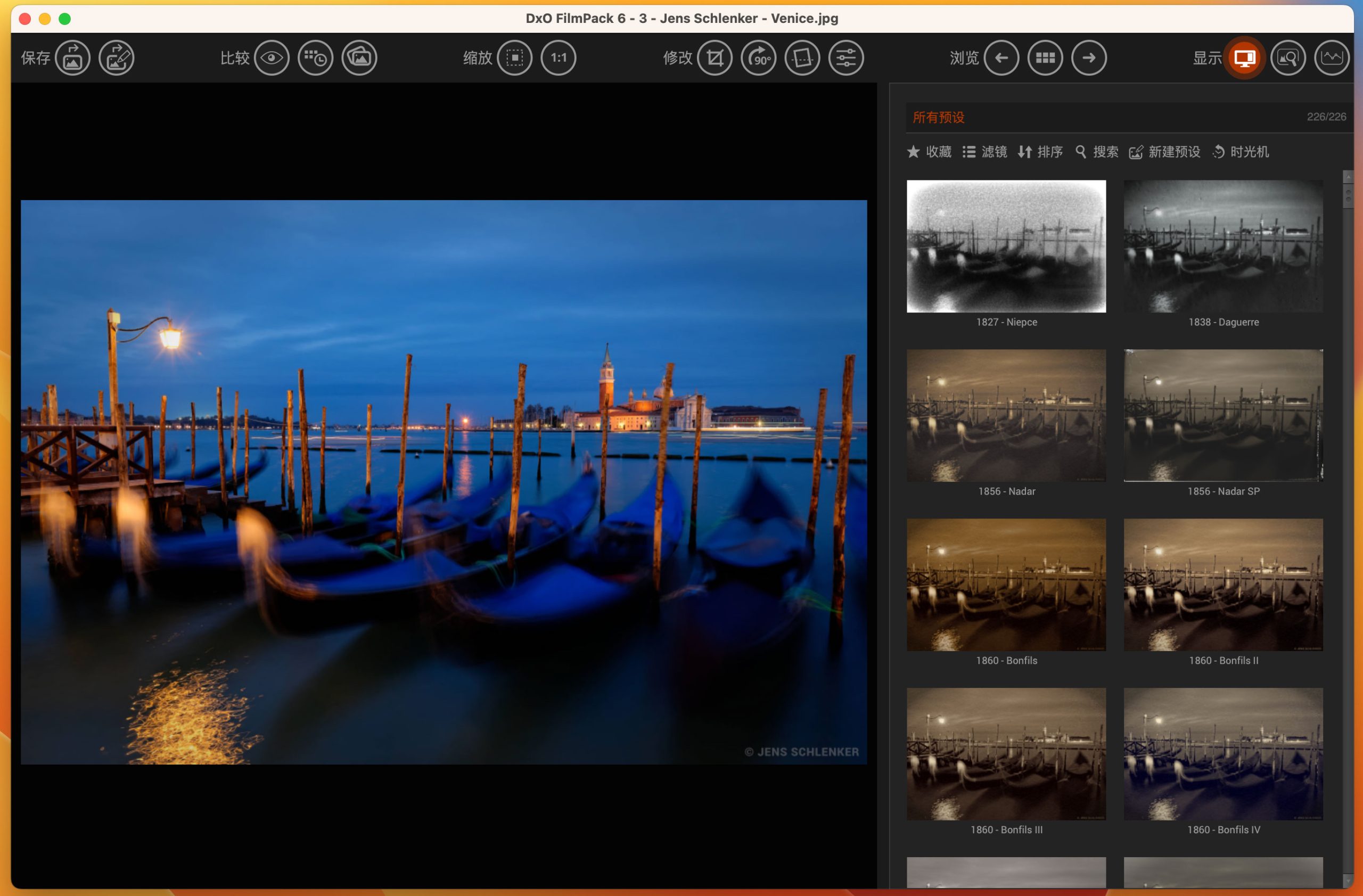Open the image browser grid
The image size is (1363, 896).
[1045, 58]
